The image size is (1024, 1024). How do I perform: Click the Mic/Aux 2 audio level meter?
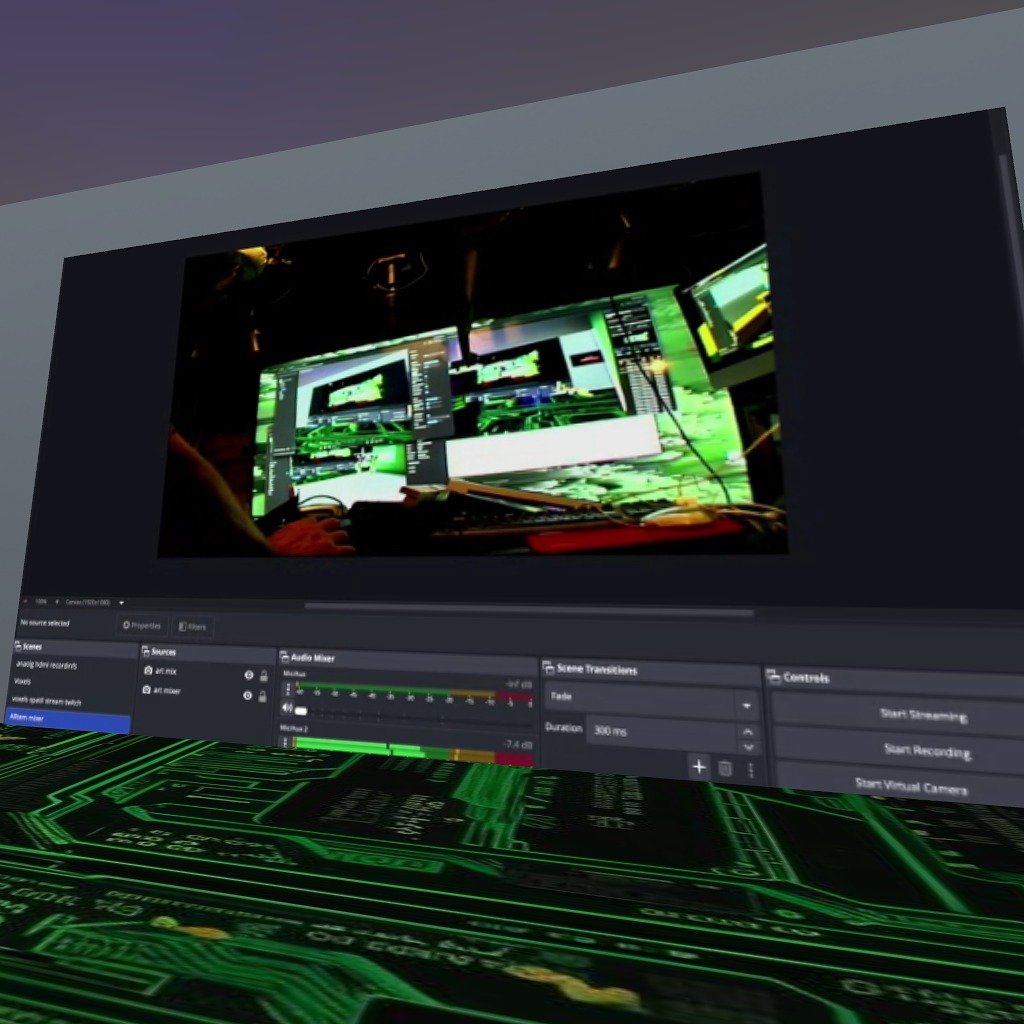coord(413,751)
